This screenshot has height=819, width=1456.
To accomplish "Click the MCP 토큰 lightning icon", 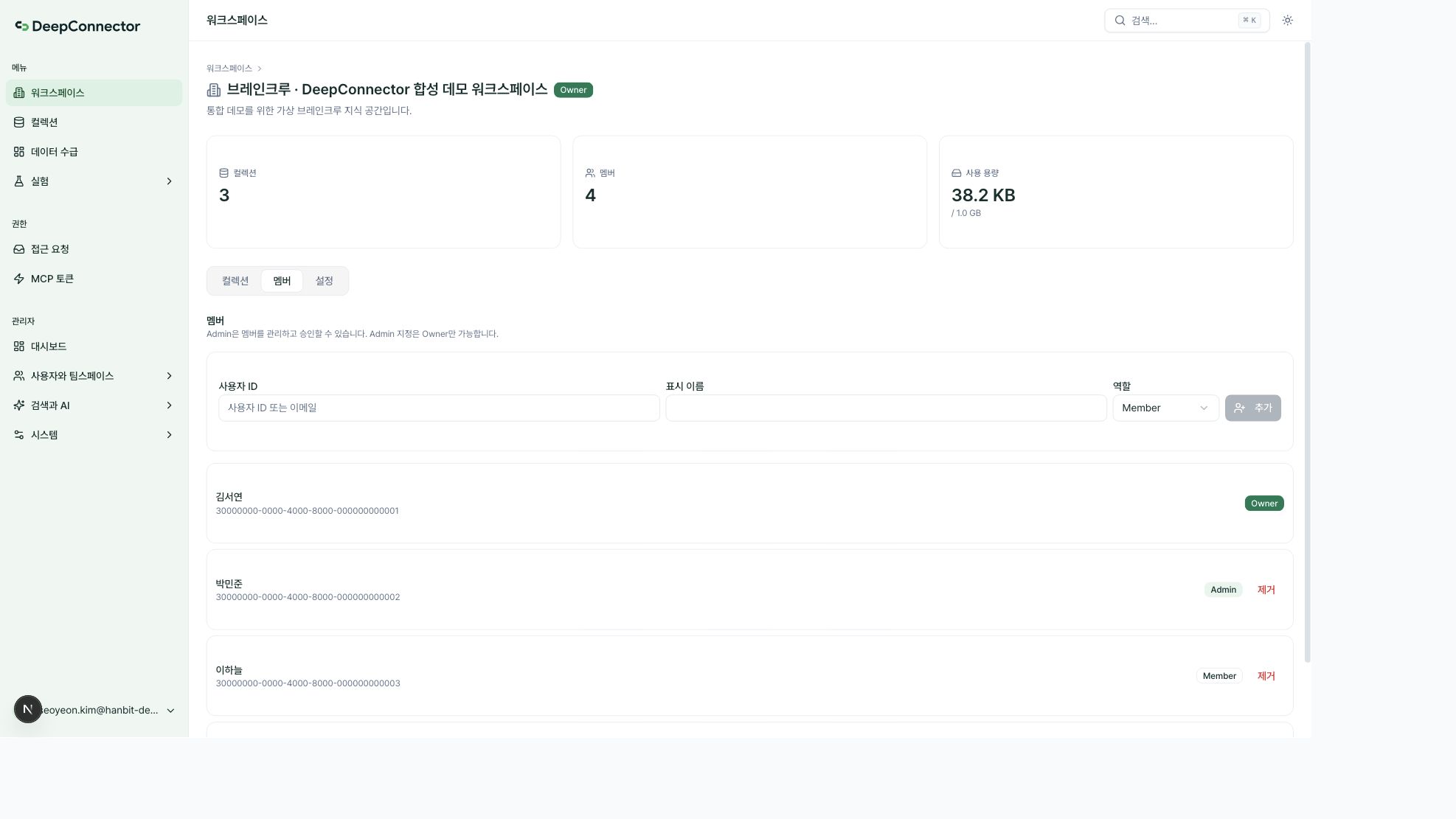I will pos(19,279).
